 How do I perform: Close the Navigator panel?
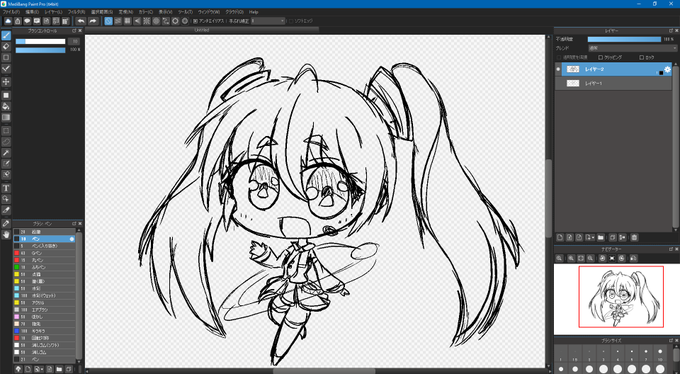point(677,249)
